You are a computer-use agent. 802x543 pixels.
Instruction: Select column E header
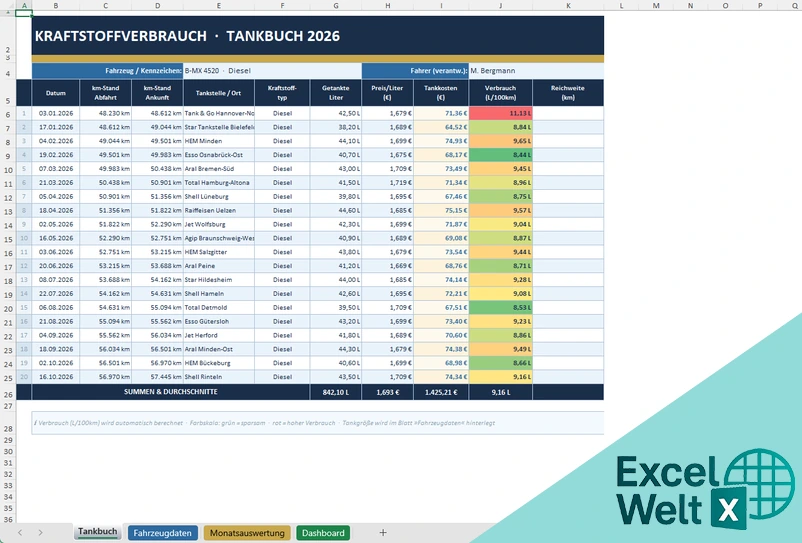point(218,6)
